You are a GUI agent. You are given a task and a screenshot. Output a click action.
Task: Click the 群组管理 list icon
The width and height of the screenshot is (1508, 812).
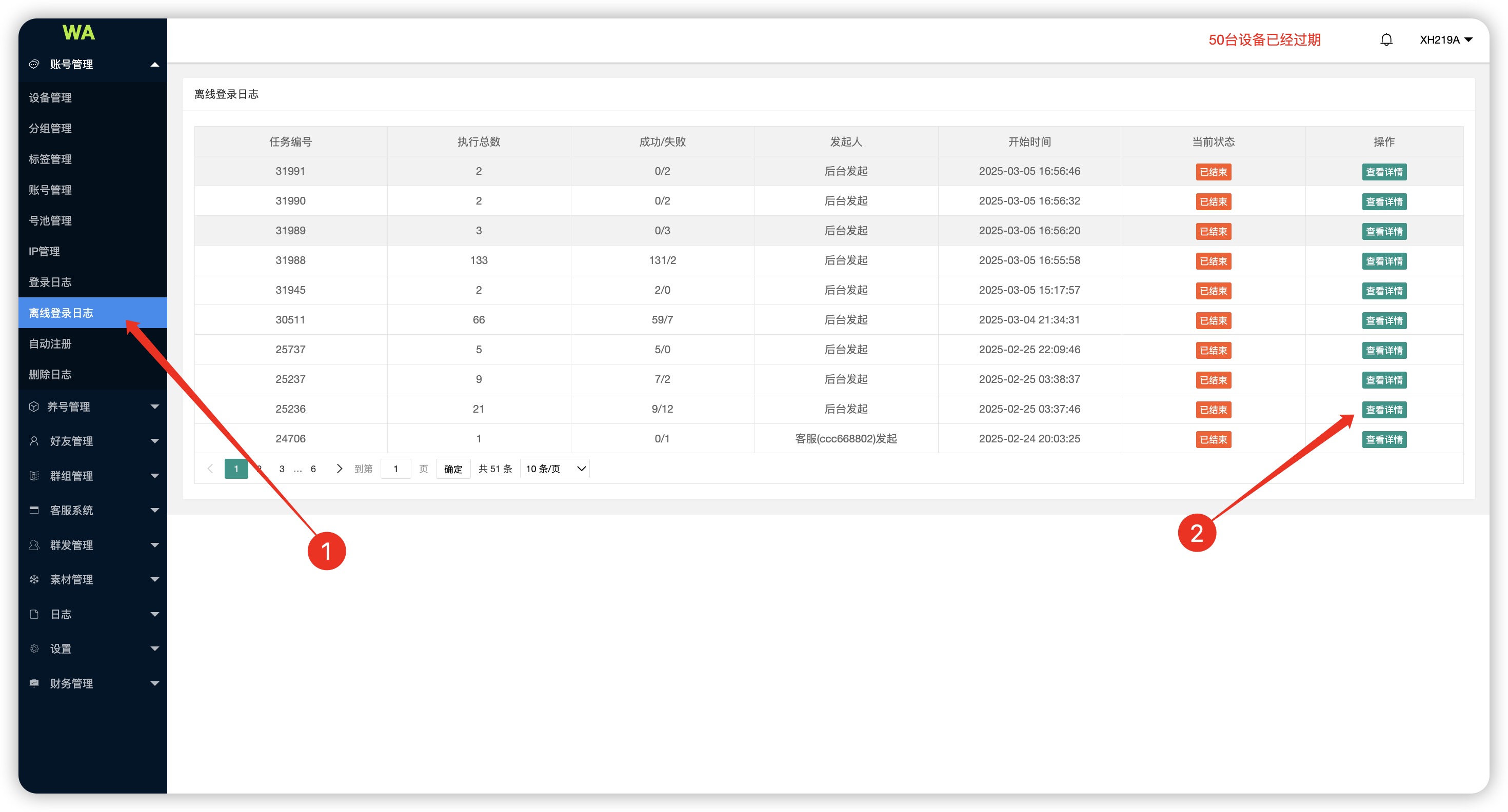point(34,476)
